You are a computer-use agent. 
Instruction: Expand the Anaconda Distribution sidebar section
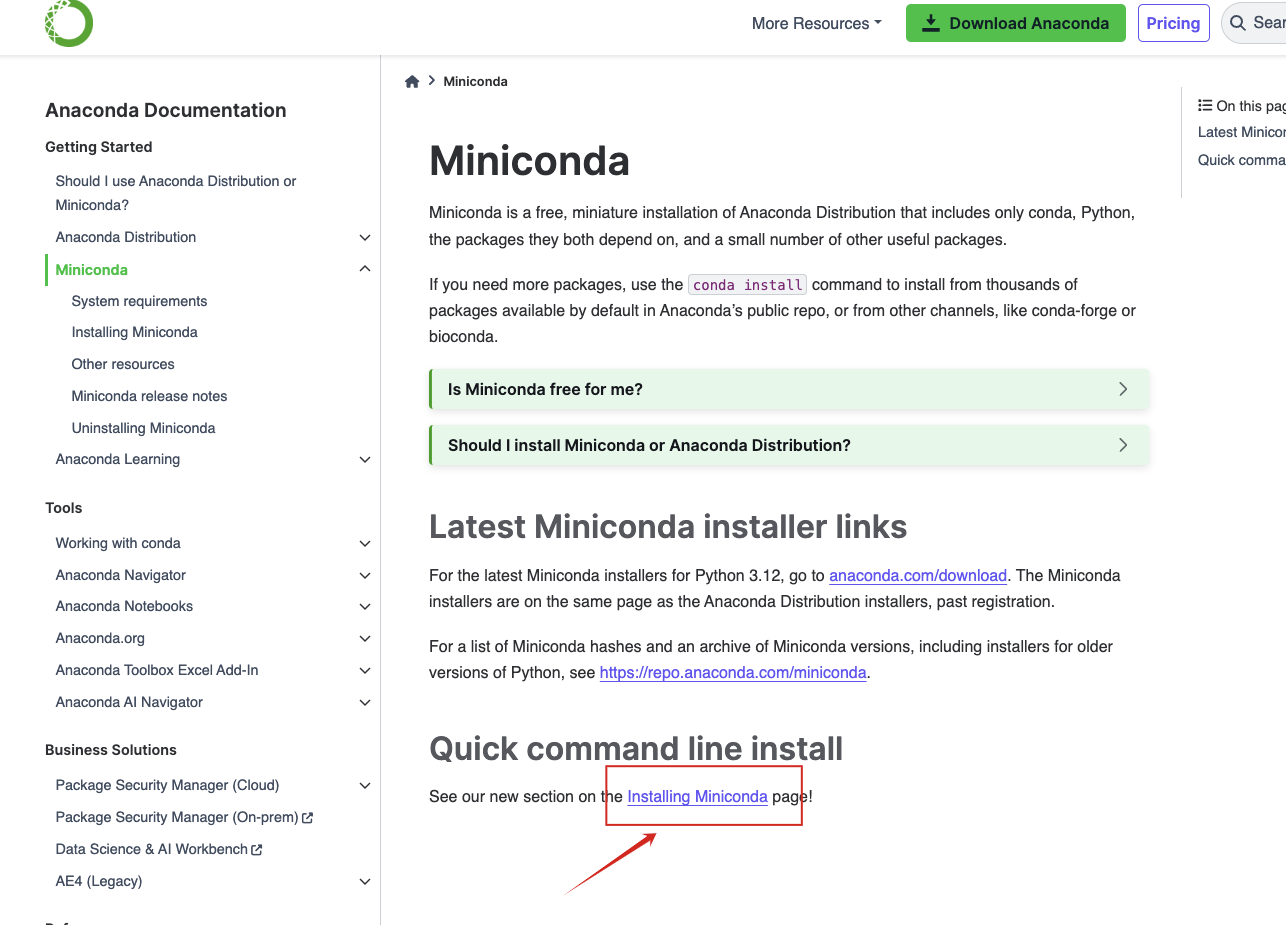point(365,237)
